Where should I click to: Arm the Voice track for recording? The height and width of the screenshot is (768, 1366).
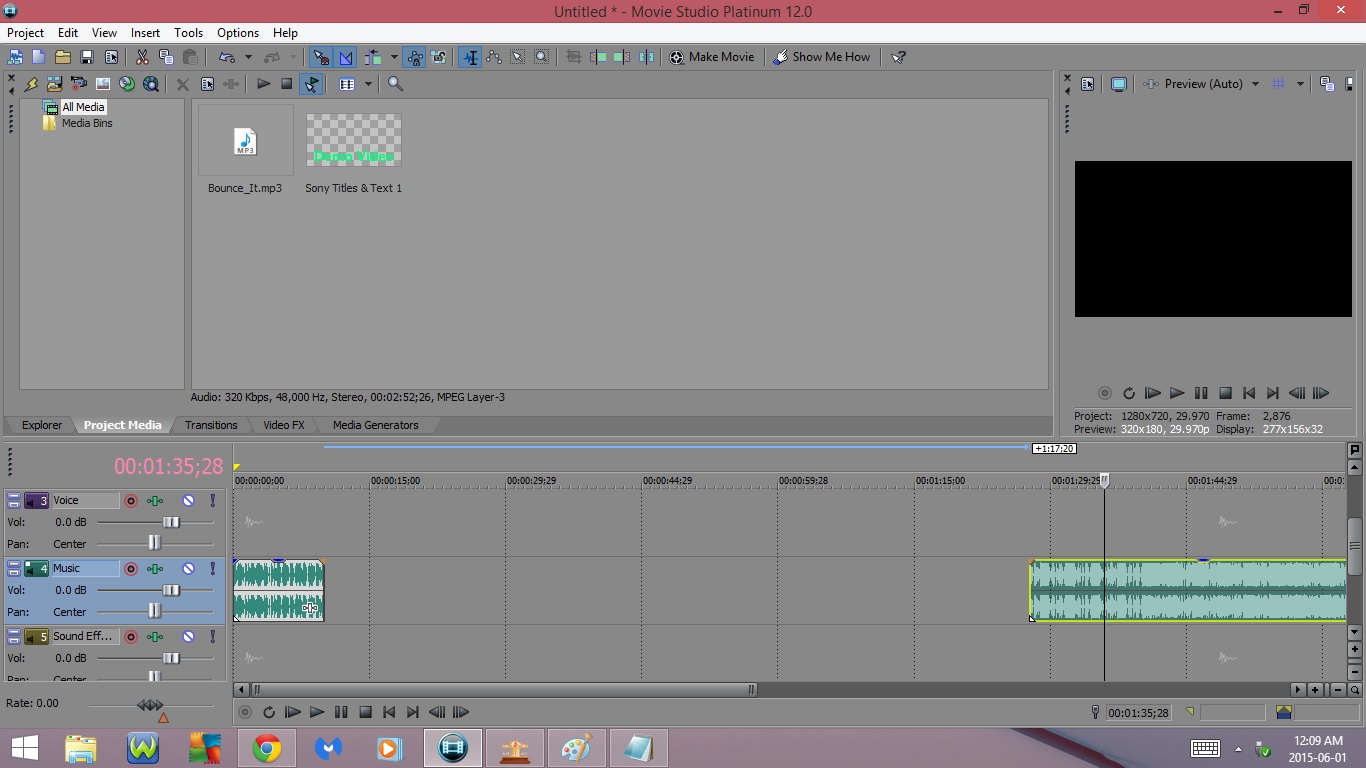pyautogui.click(x=131, y=500)
